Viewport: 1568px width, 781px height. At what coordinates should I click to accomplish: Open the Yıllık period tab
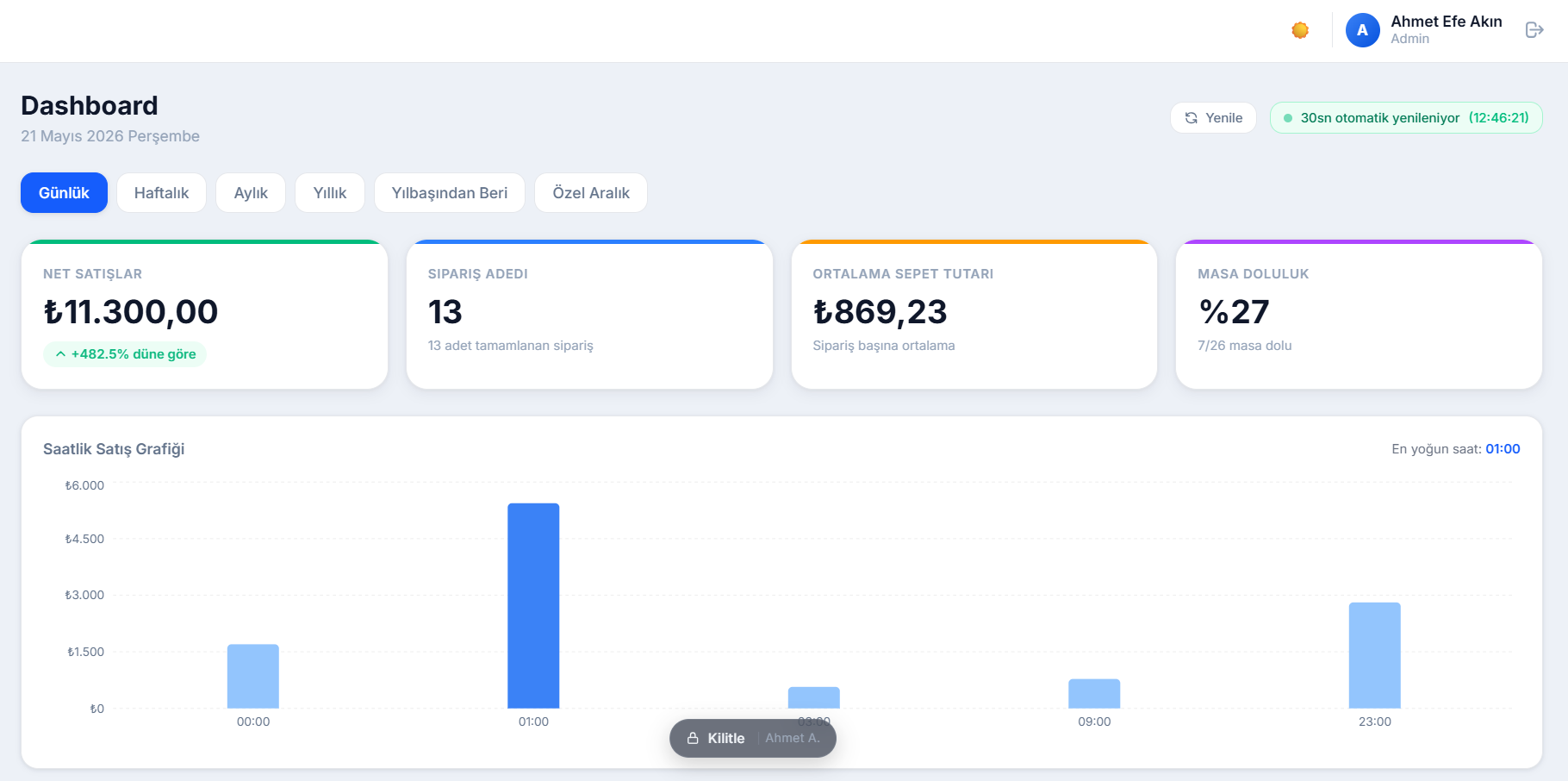pos(330,192)
